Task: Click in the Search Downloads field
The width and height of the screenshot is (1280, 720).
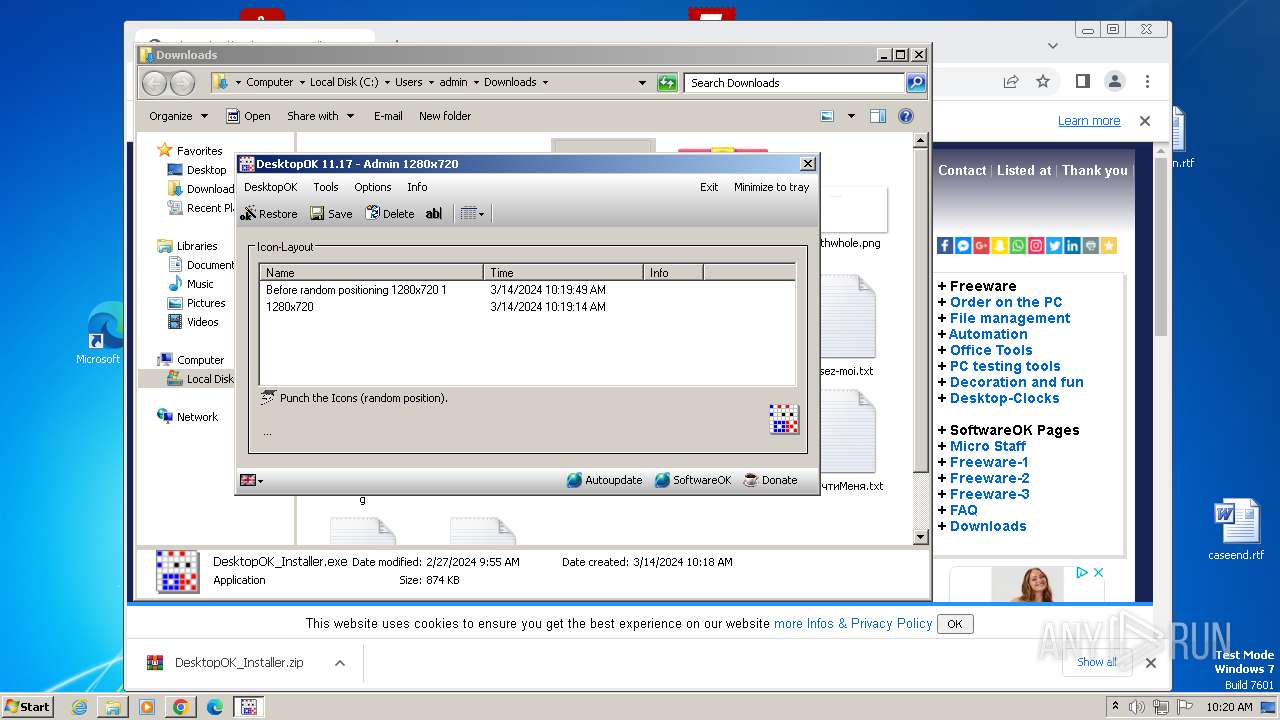Action: pos(795,83)
